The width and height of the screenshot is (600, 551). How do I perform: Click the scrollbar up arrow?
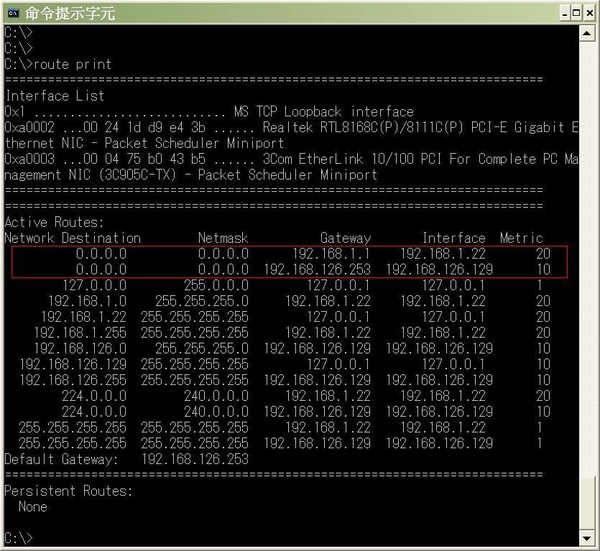point(587,34)
